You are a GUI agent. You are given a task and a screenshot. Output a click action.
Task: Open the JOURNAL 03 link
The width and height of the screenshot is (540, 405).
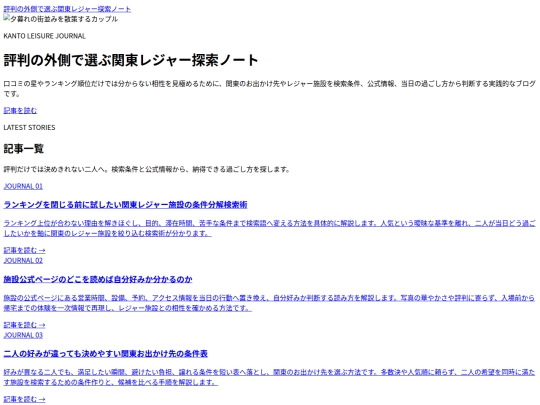[23, 335]
